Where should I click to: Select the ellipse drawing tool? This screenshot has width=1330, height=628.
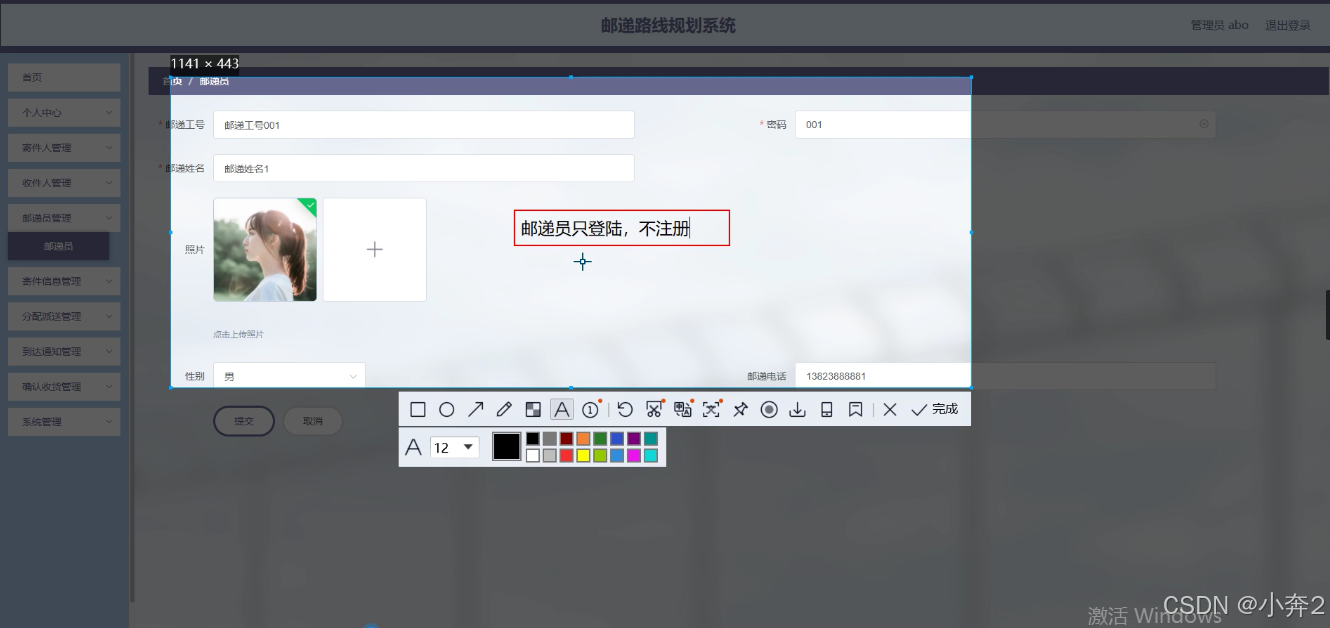(x=446, y=409)
